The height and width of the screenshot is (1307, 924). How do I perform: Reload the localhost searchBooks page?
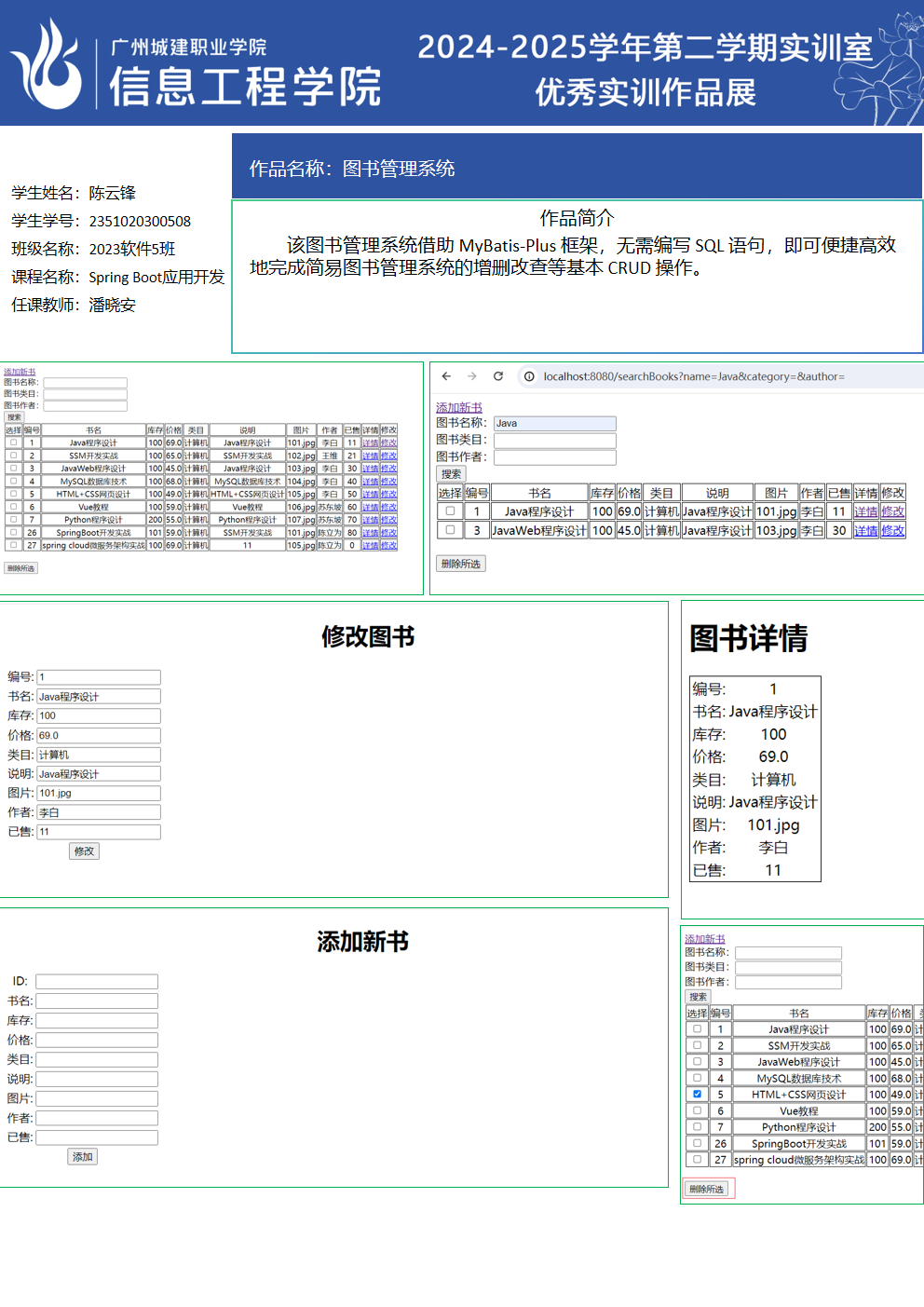(x=498, y=376)
